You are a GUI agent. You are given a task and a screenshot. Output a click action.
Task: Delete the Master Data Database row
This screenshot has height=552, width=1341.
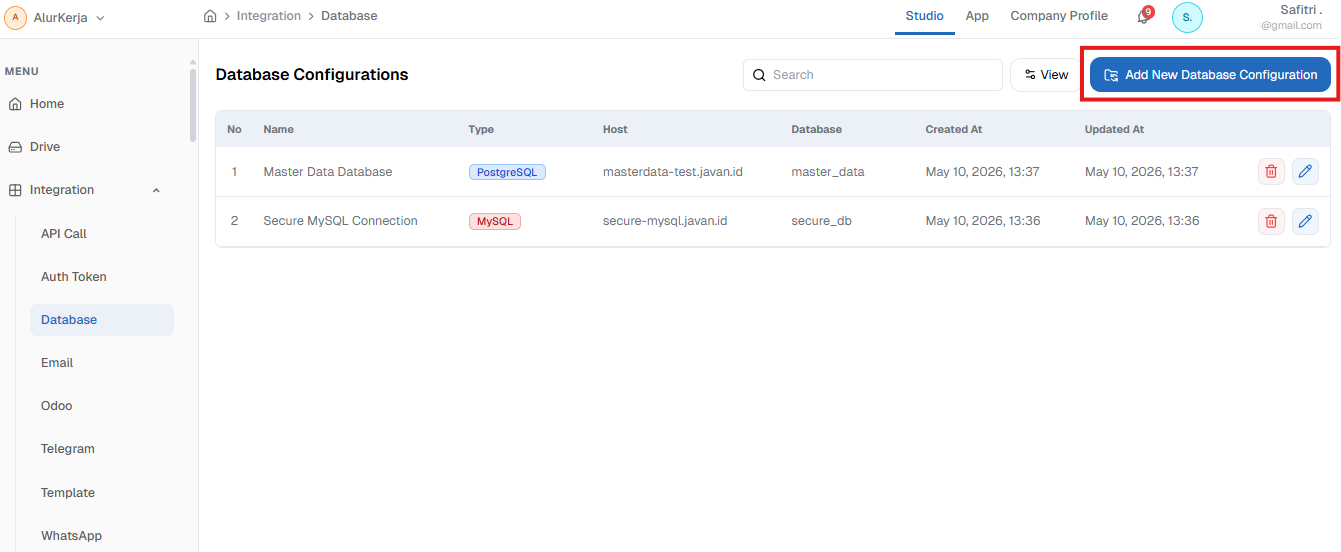(x=1271, y=172)
